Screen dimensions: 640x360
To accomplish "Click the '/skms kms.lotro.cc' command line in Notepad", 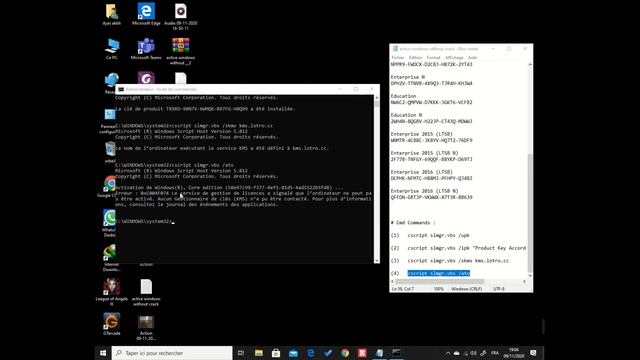I will point(458,260).
